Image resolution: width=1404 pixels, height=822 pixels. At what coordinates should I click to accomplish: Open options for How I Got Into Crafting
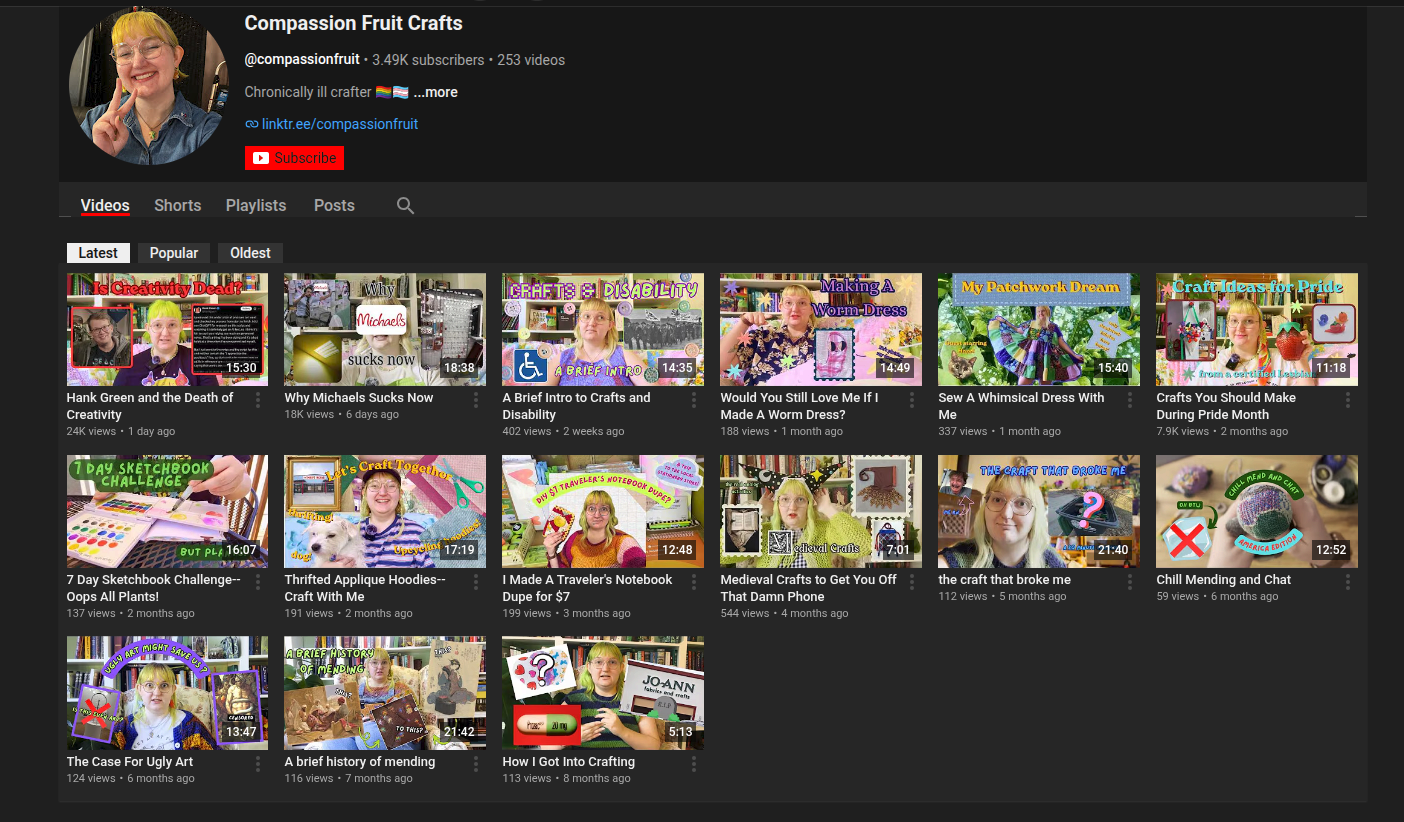pos(694,764)
